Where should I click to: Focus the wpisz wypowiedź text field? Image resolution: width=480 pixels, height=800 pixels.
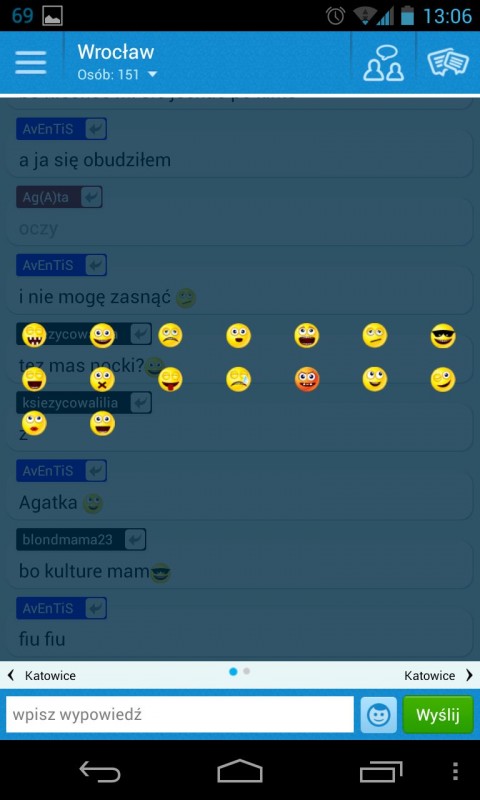coord(180,715)
